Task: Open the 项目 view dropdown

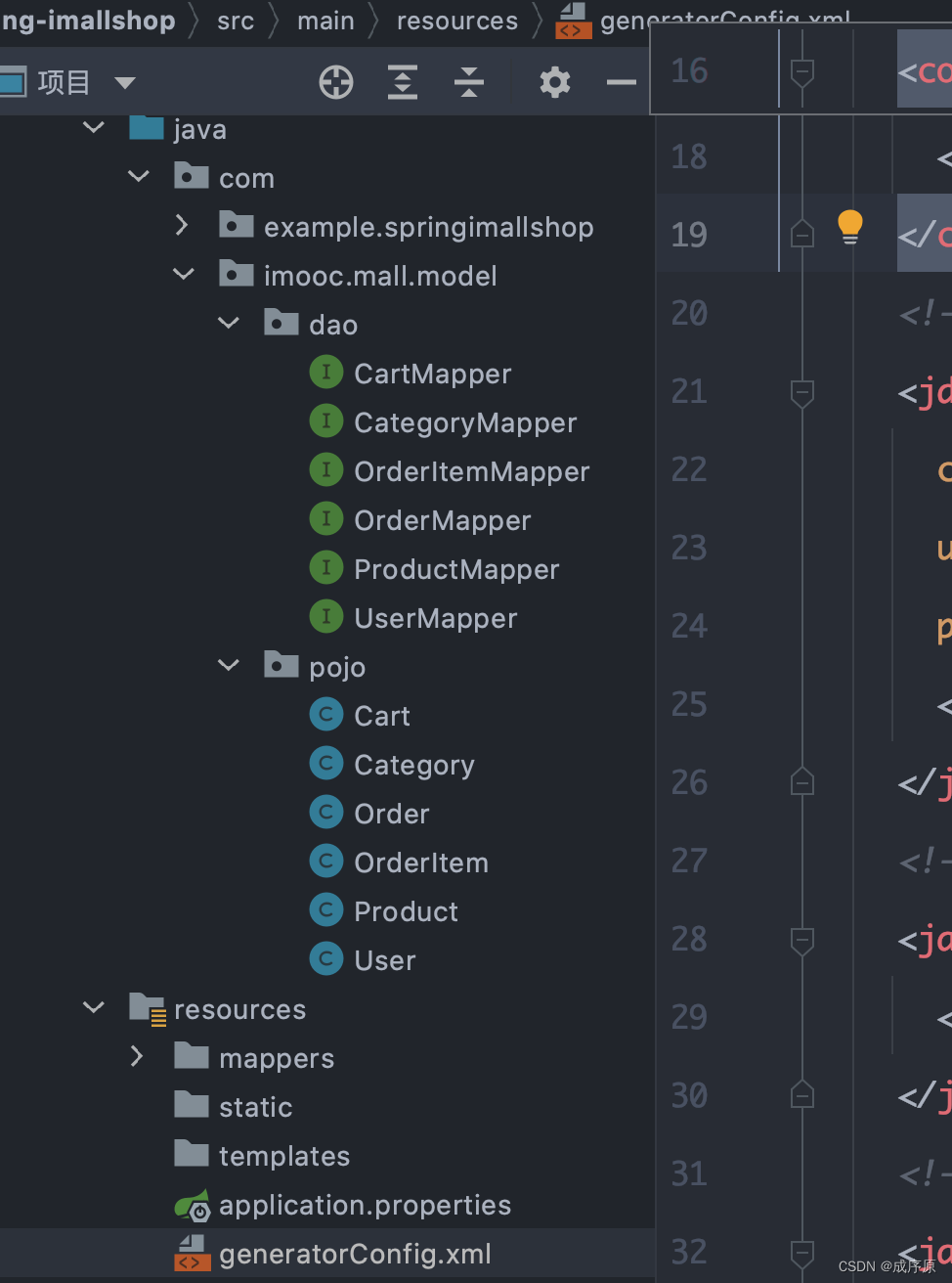Action: (x=124, y=82)
